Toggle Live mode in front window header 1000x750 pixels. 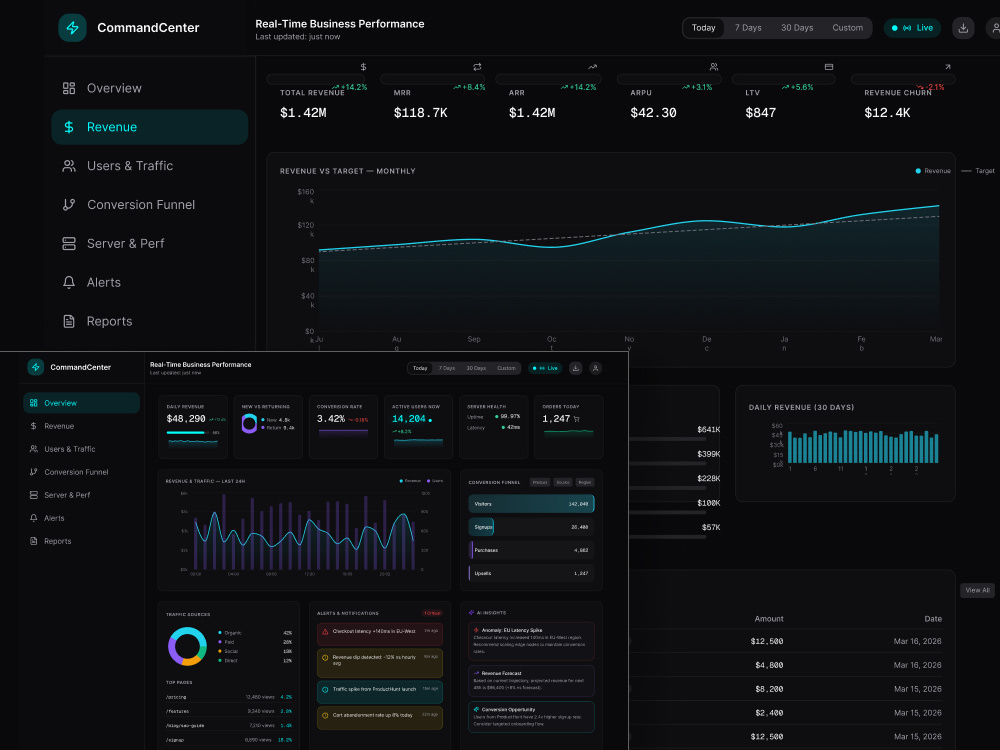(545, 368)
